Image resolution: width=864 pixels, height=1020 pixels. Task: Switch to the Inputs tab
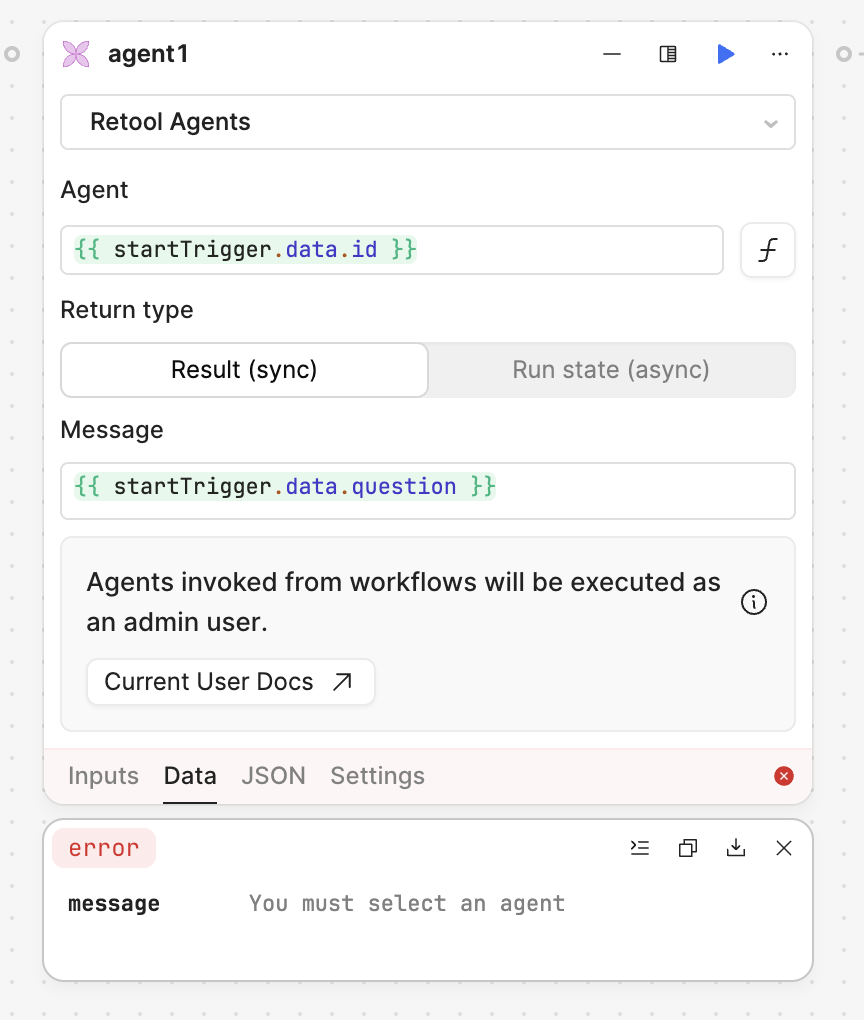coord(103,776)
